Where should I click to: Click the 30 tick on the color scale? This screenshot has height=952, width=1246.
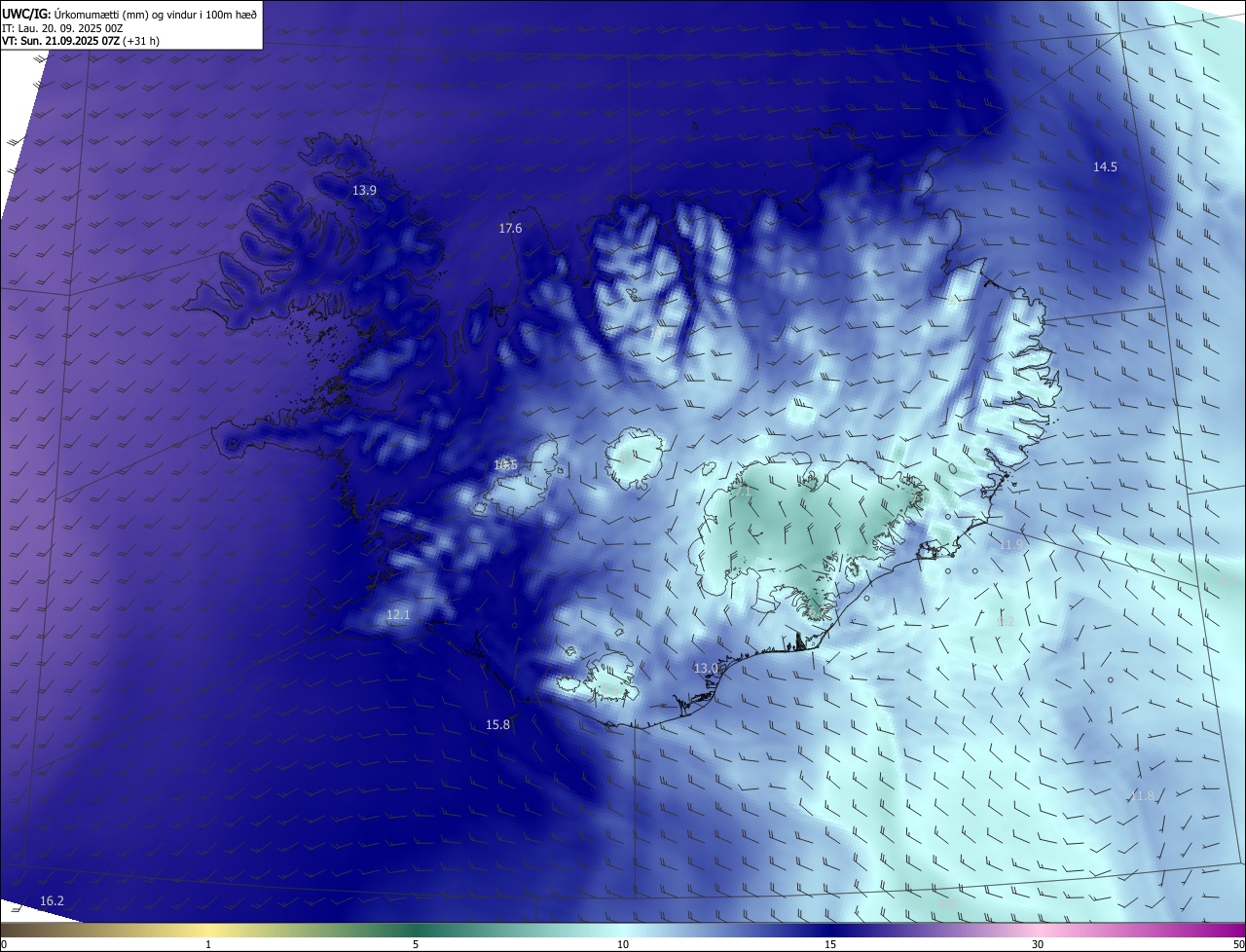click(x=1038, y=945)
